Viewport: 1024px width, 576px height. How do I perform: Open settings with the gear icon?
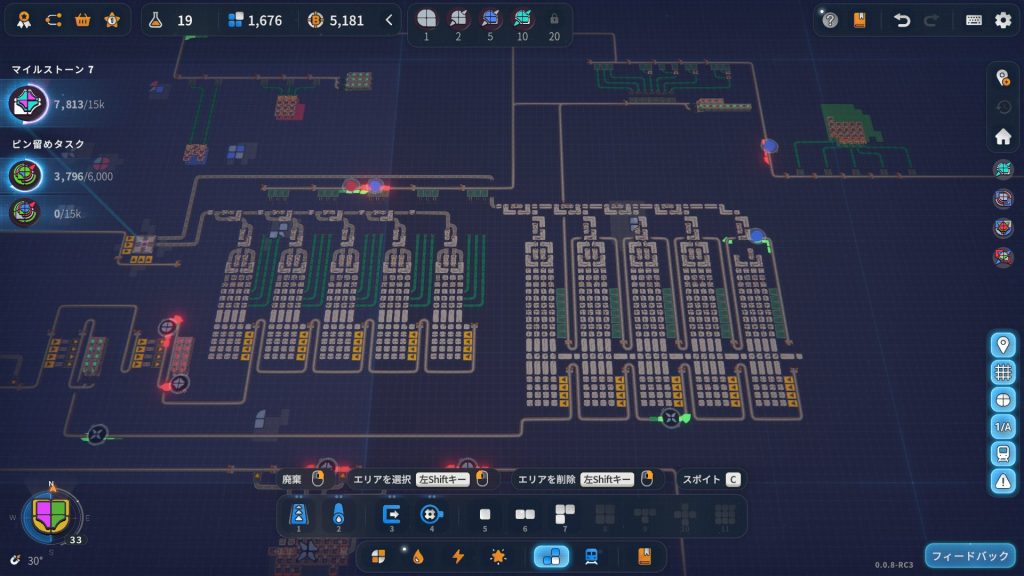[1003, 20]
